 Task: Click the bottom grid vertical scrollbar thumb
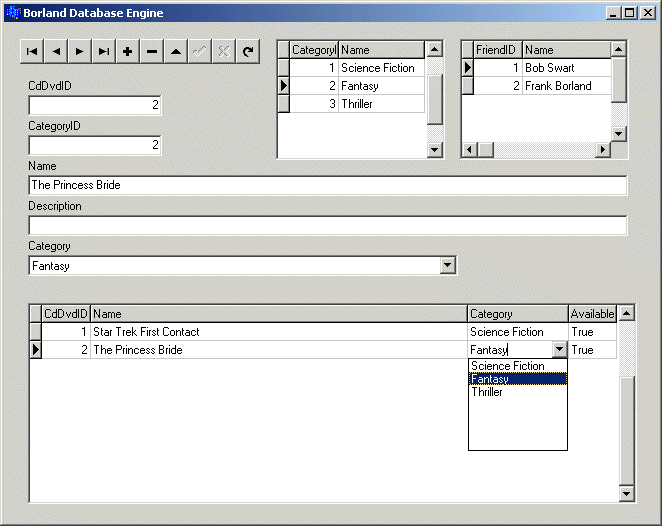tap(627, 431)
